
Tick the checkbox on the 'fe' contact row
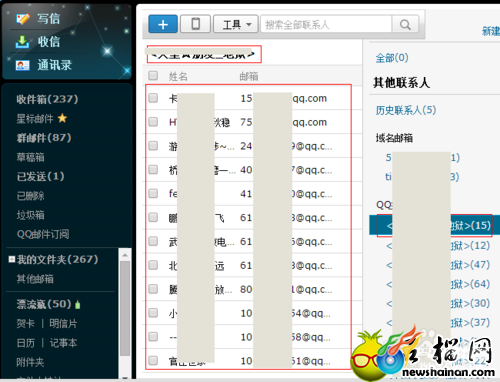pos(153,193)
